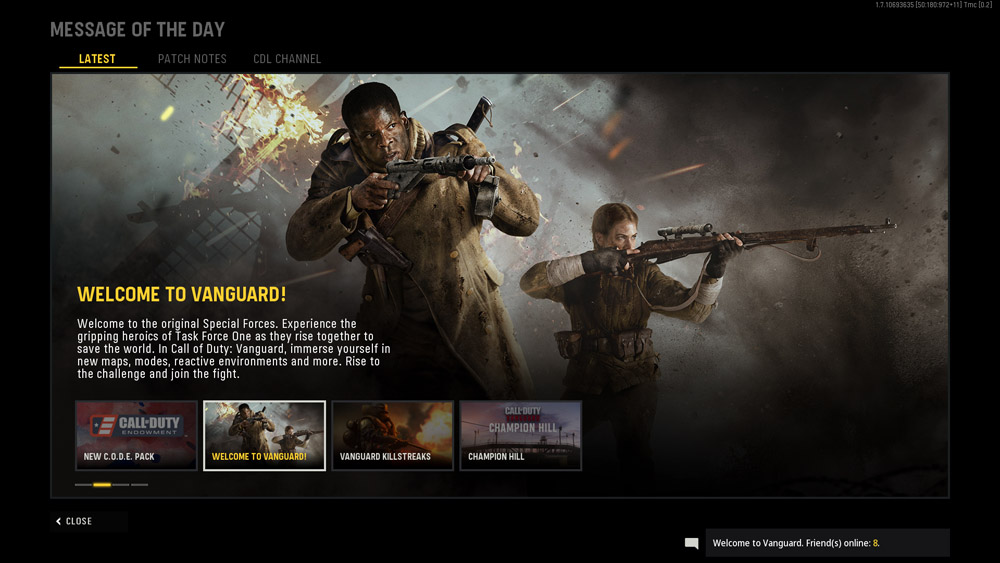
Task: Go to the third page indicator dash
Action: [x=121, y=484]
